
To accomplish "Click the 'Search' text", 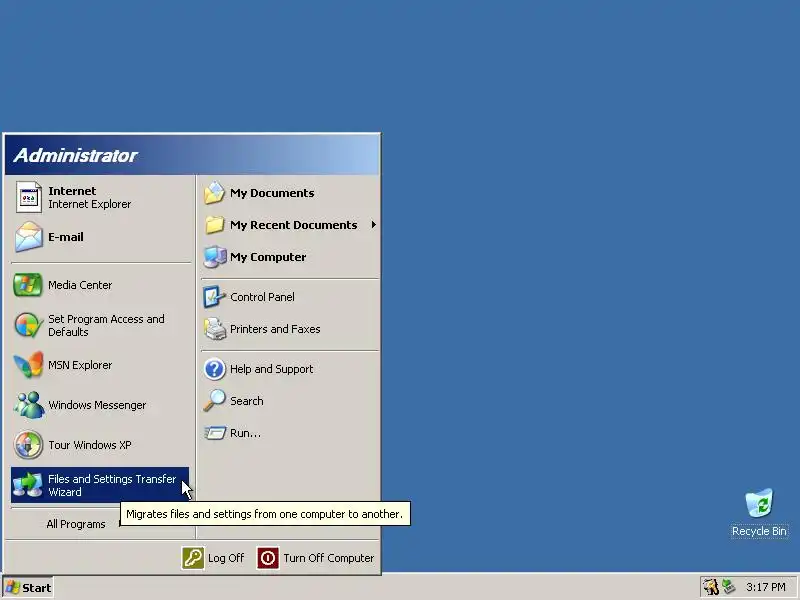I will [x=246, y=401].
